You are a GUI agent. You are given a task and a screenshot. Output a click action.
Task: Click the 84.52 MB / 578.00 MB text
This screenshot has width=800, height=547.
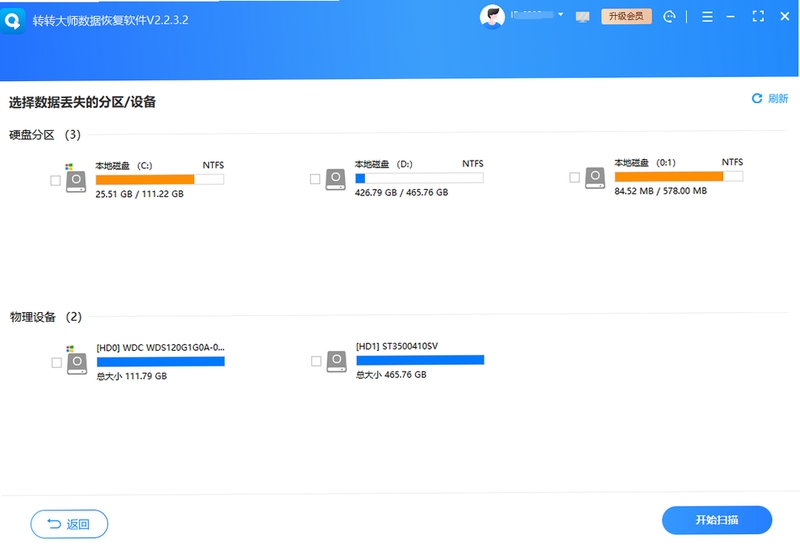pyautogui.click(x=661, y=191)
